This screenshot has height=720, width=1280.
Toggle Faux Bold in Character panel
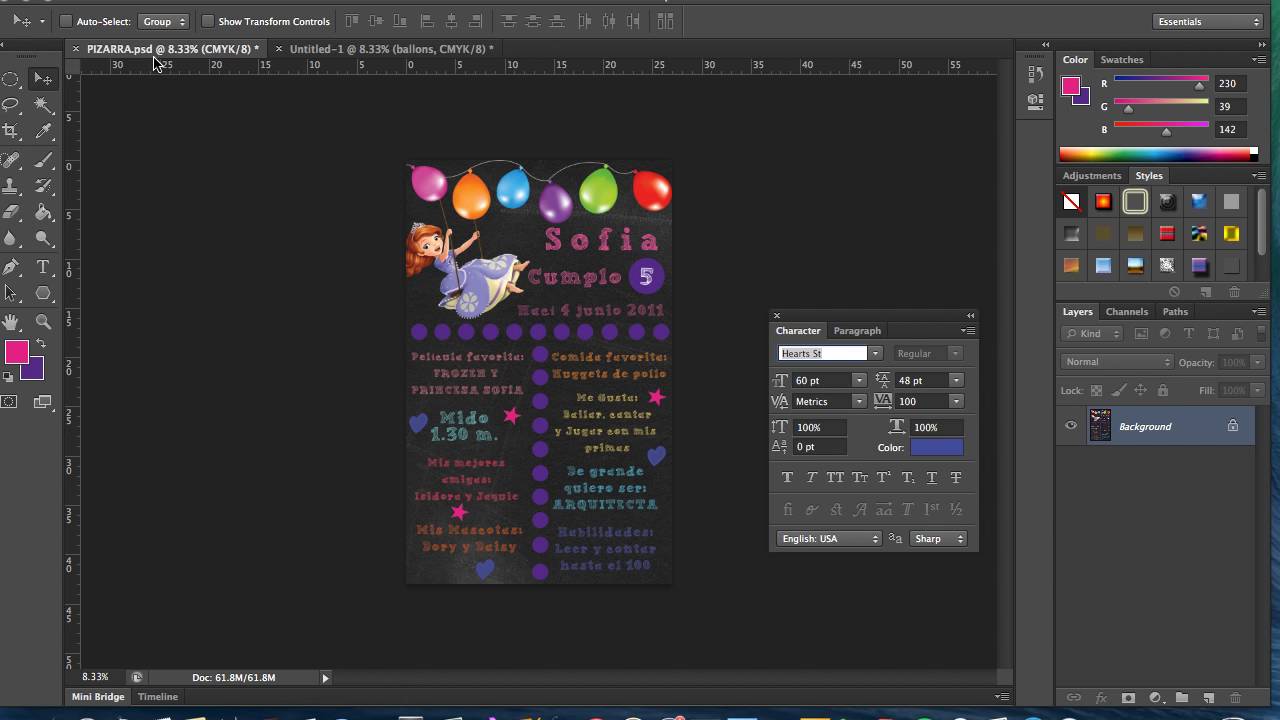coord(787,477)
